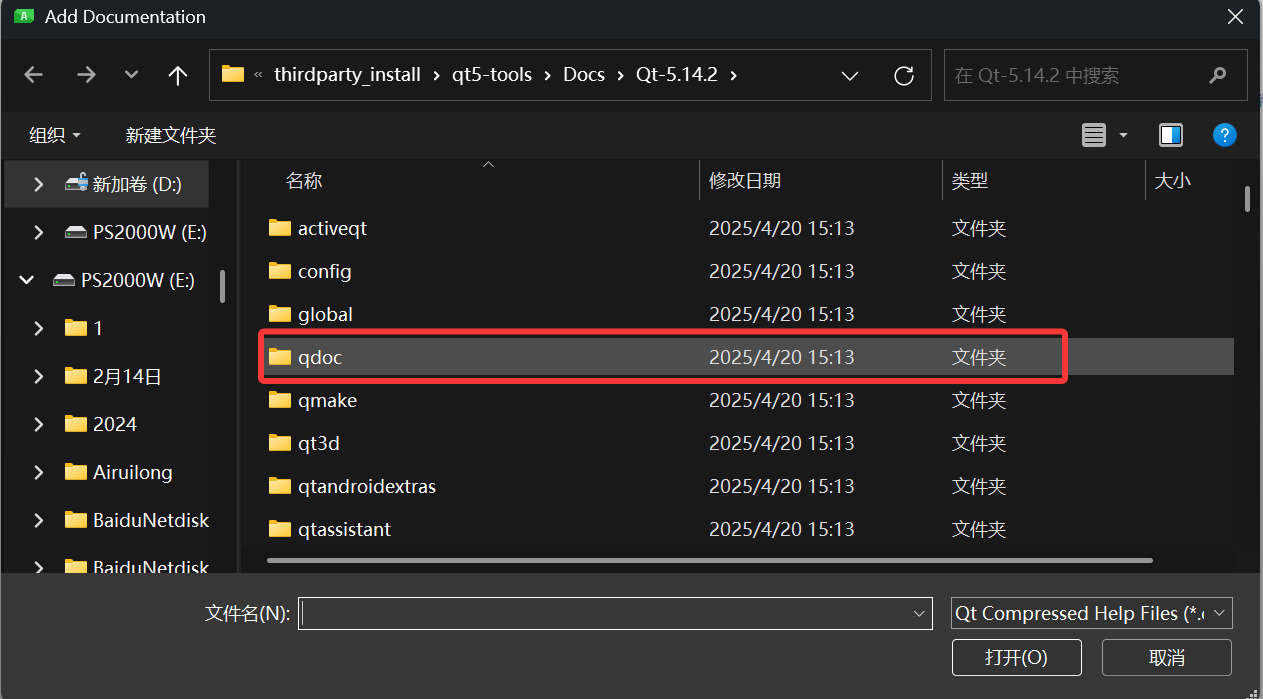Select the 2024 tree folder

[115, 424]
